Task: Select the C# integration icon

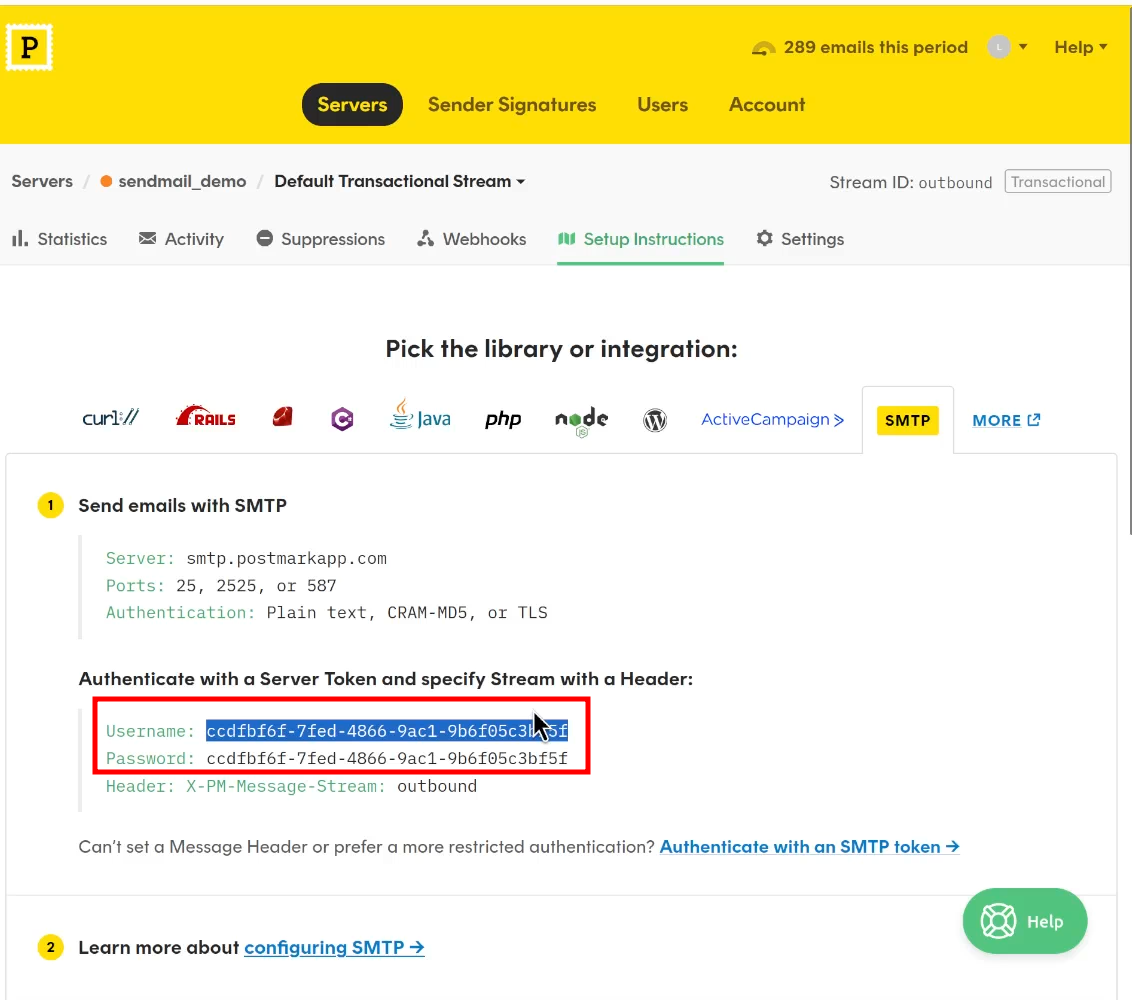Action: pos(342,419)
